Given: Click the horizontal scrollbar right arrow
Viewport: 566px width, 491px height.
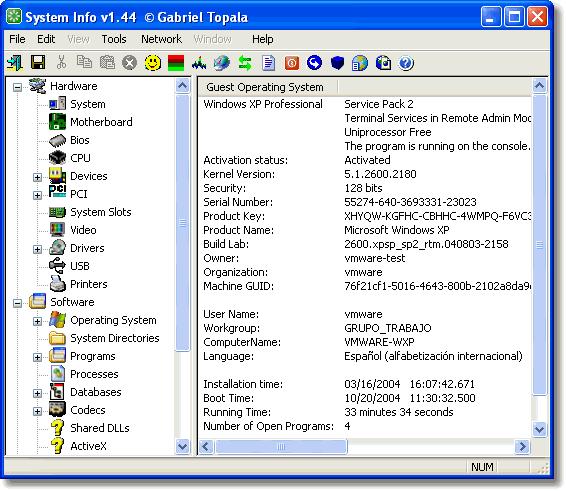Looking at the screenshot, I should click(522, 446).
